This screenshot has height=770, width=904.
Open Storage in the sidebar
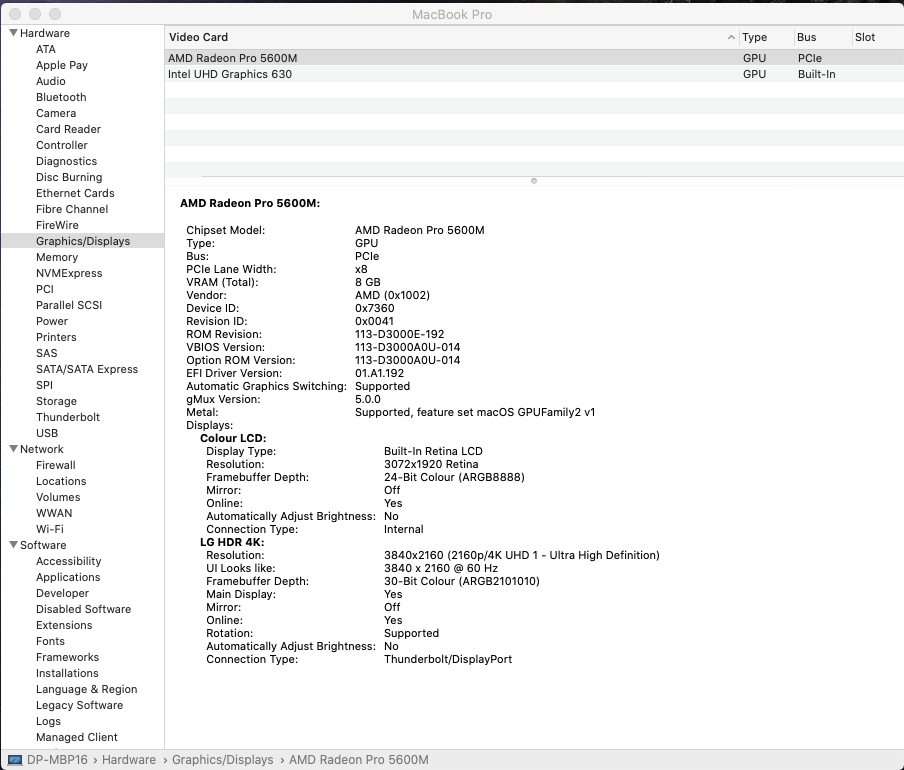56,401
